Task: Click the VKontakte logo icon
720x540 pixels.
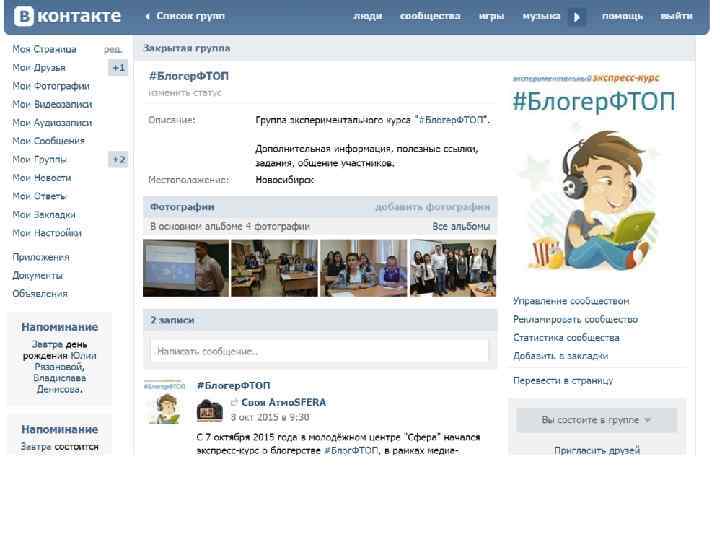Action: 24,17
